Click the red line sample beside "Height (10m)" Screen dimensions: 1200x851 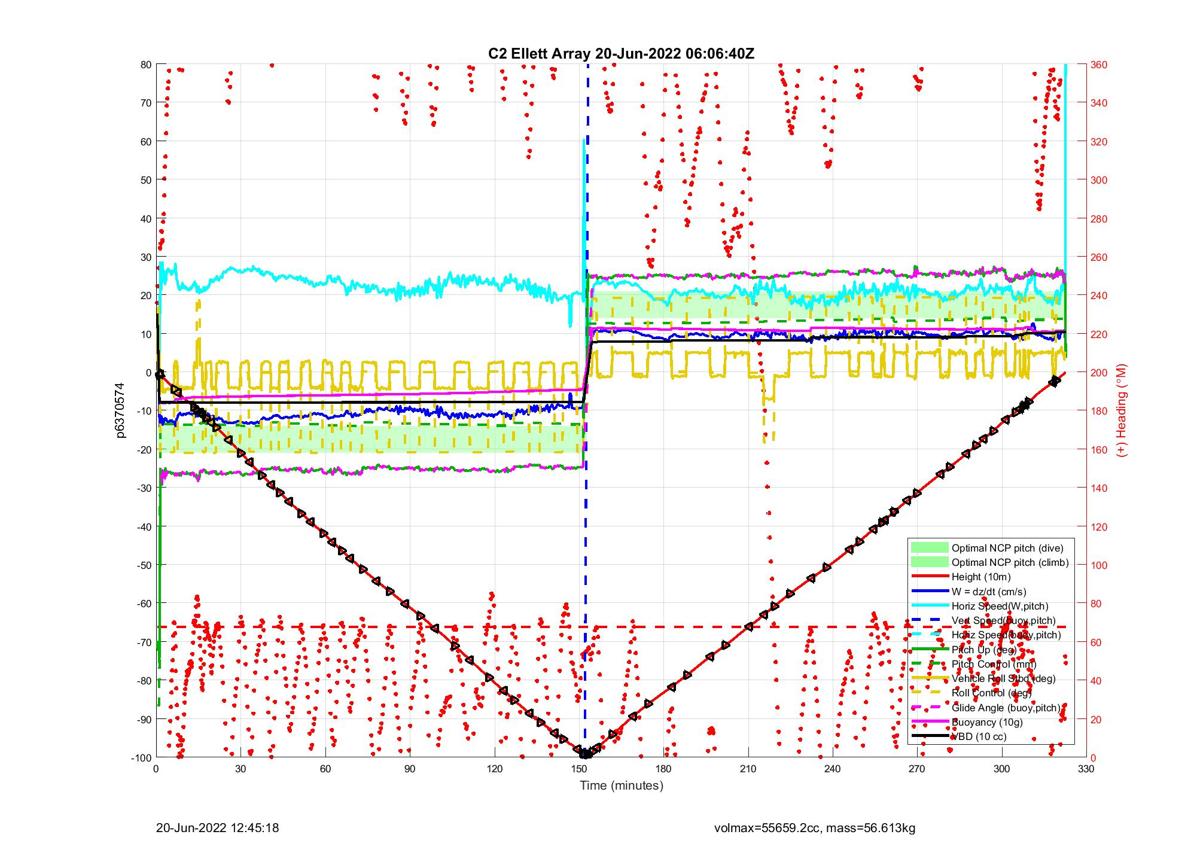tap(930, 577)
